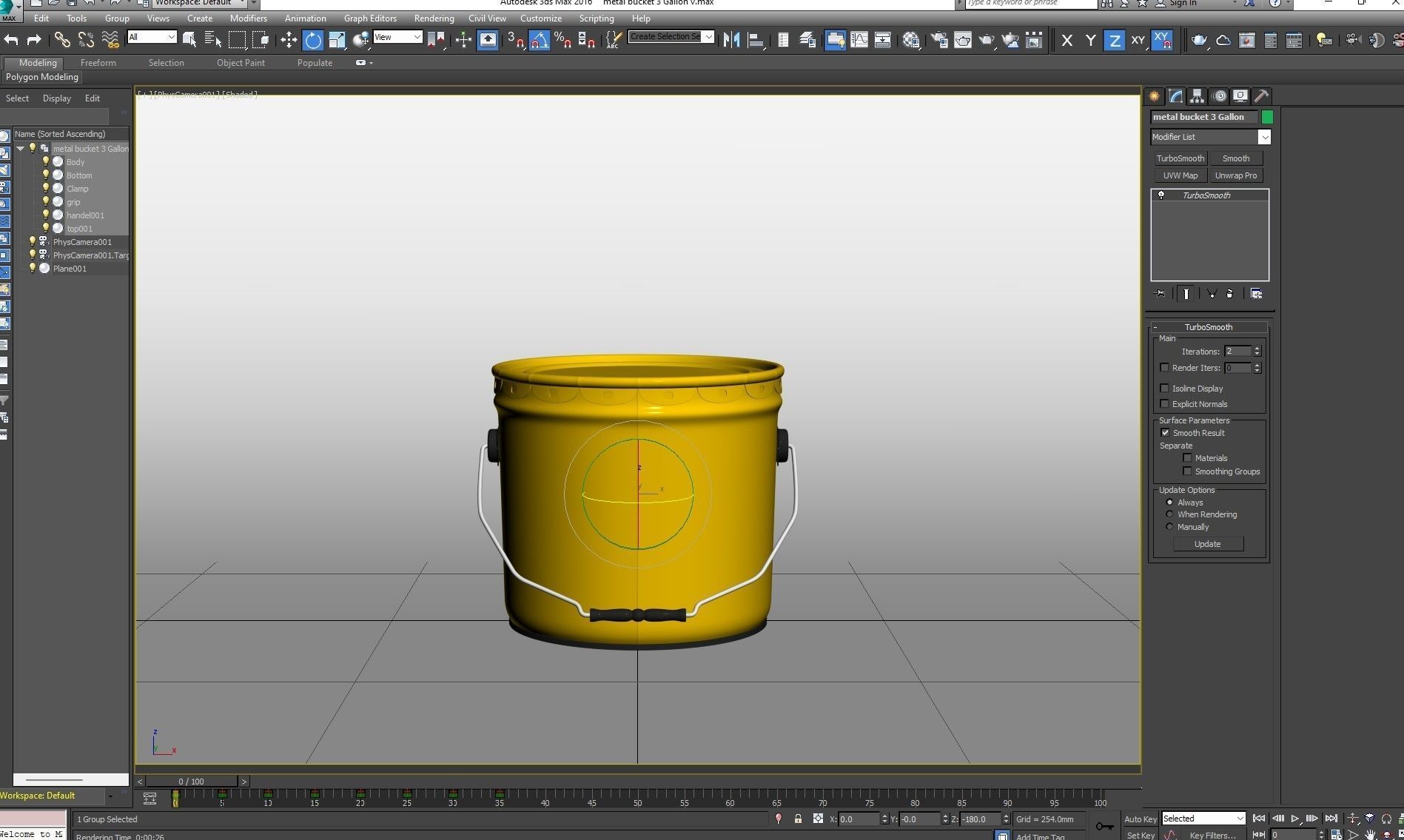This screenshot has height=840, width=1404.
Task: Open ribbon options dropdown beside Populate
Action: 363,63
